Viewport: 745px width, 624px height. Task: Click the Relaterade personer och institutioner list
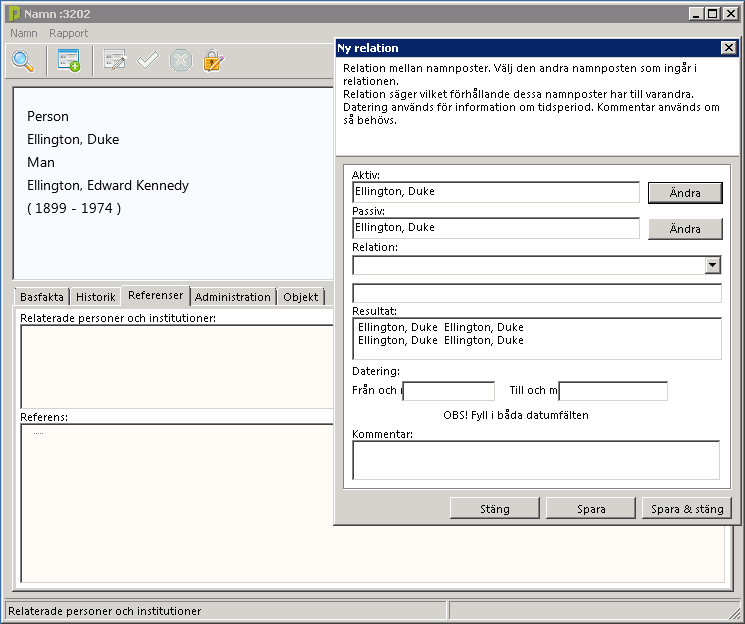tap(177, 366)
